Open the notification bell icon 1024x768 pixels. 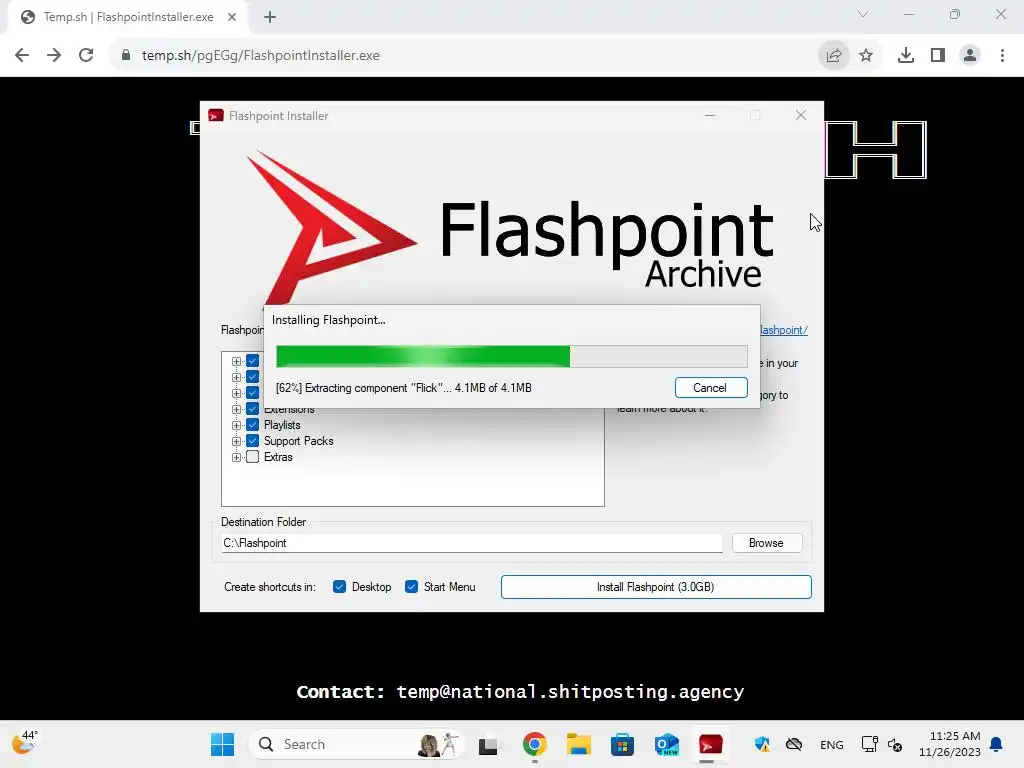pos(997,744)
